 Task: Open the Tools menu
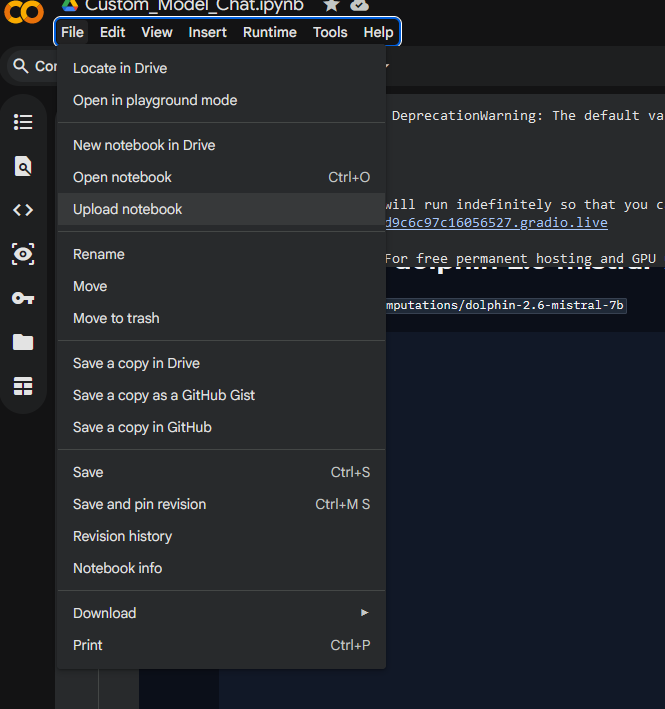coord(330,32)
